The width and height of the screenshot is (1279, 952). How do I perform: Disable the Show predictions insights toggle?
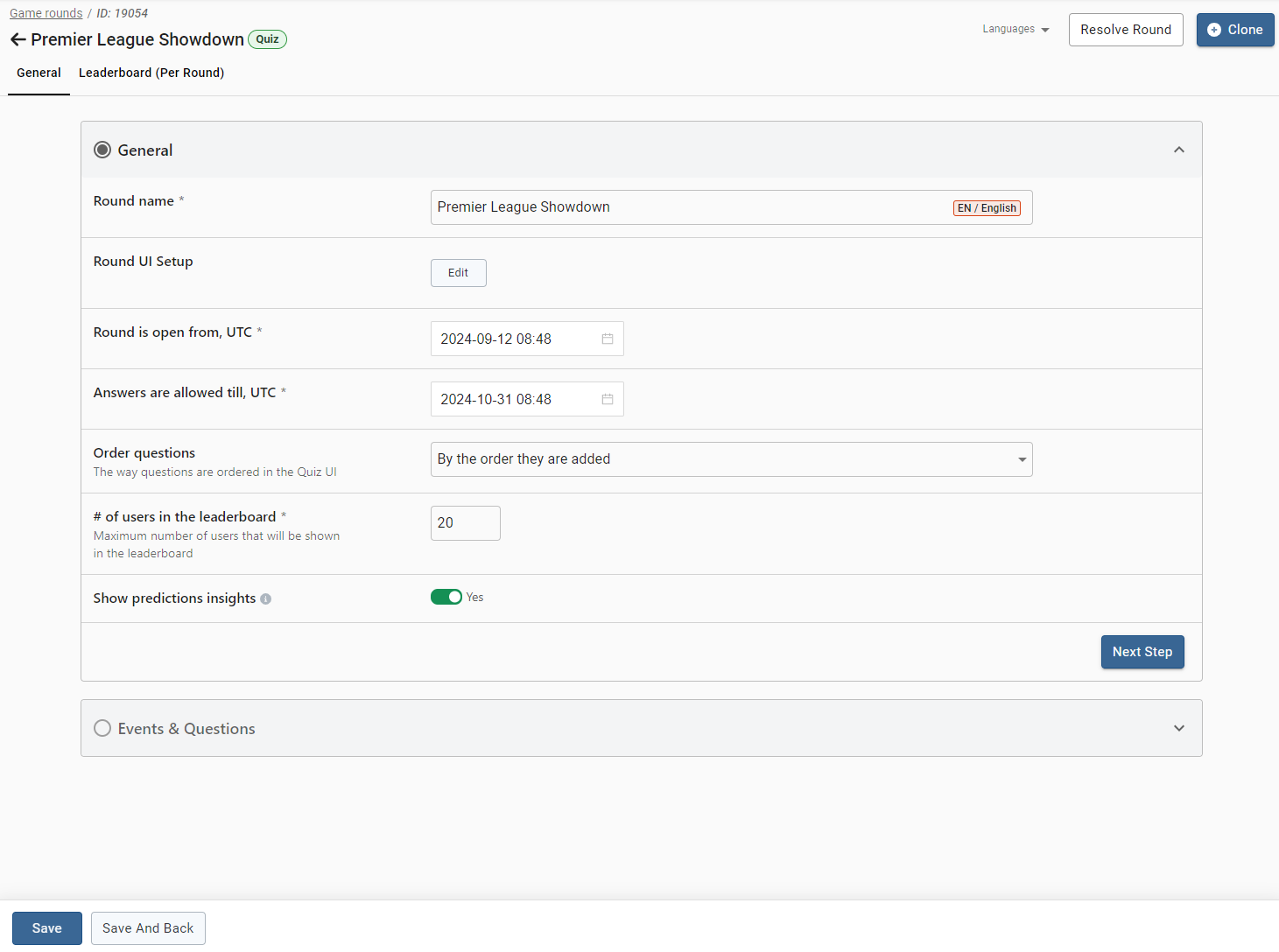446,597
